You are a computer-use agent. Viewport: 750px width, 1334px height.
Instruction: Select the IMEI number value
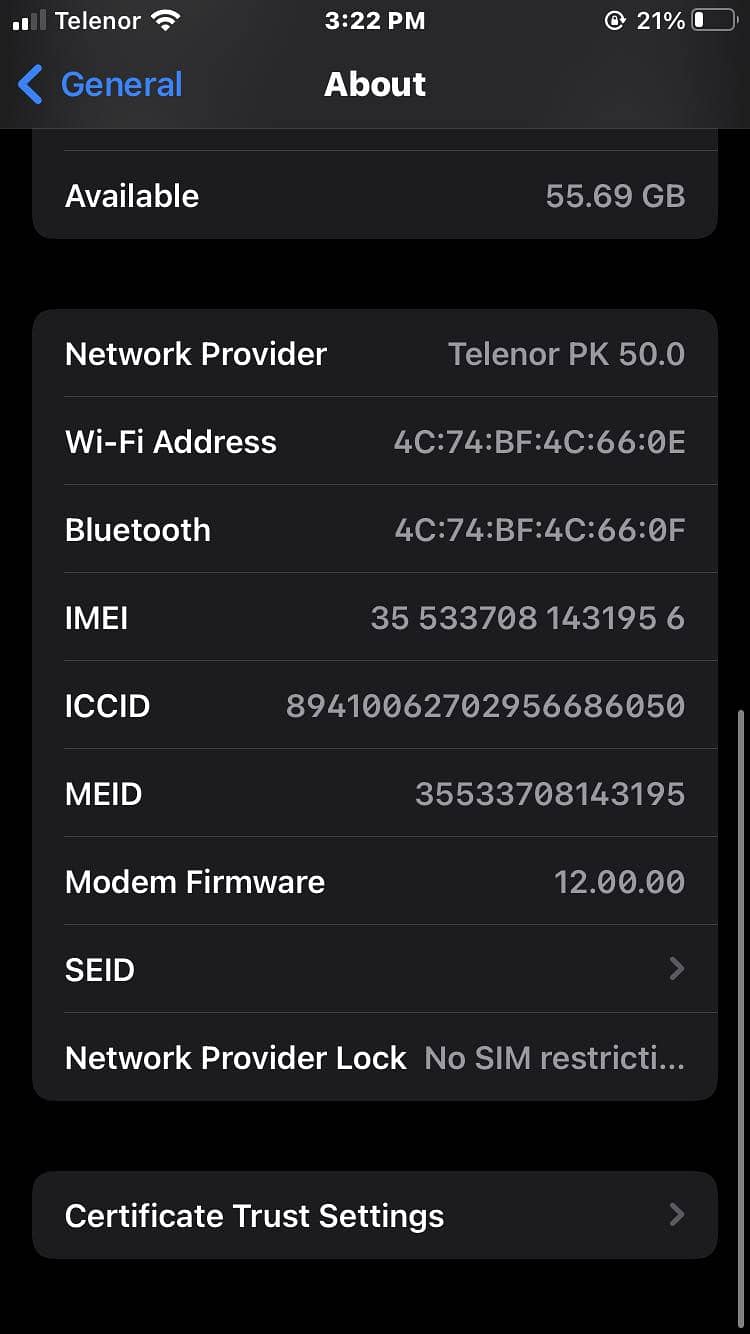click(x=528, y=618)
